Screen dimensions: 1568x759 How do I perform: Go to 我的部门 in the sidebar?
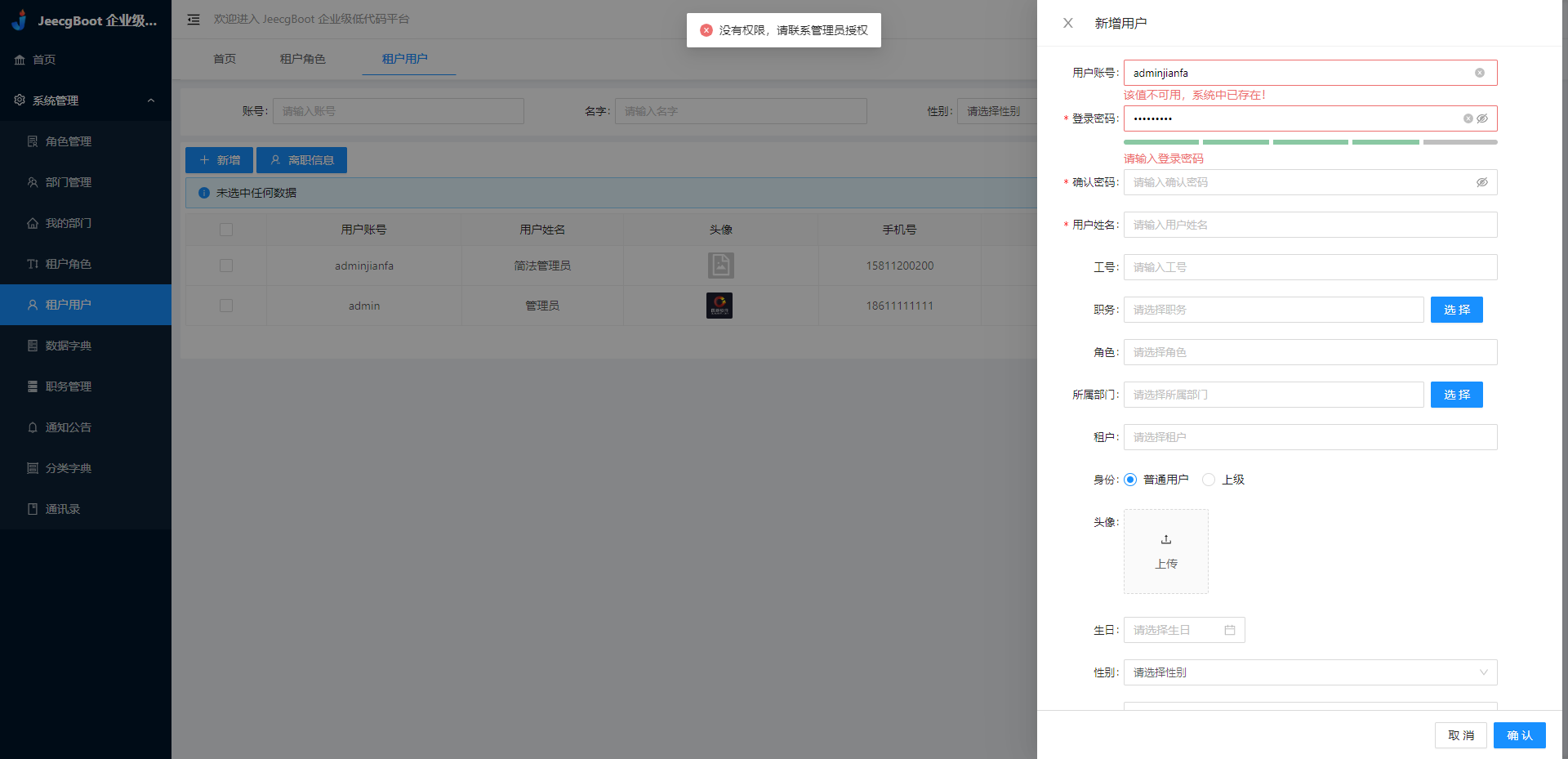86,223
